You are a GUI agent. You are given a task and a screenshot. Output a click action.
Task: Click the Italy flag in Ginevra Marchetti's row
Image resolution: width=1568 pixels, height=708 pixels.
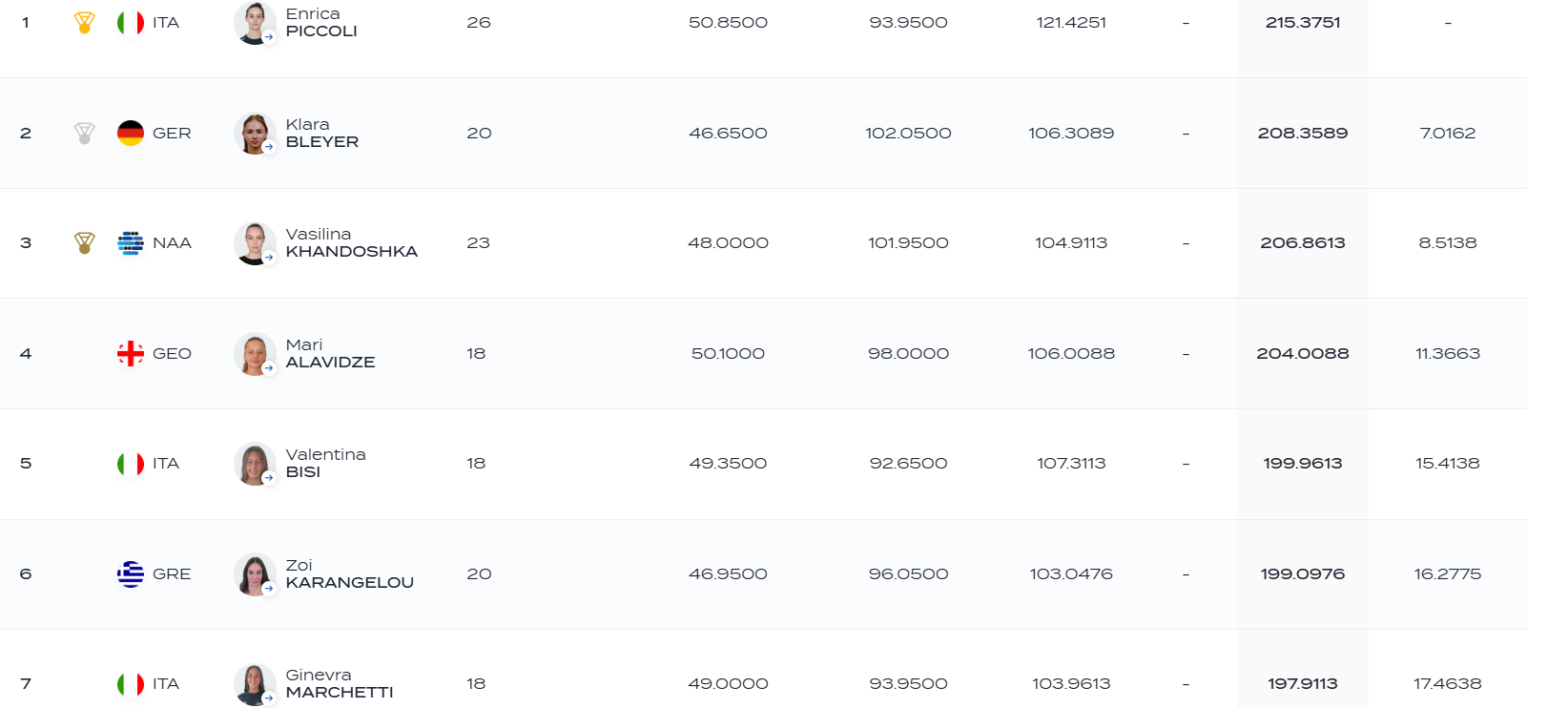[x=131, y=684]
